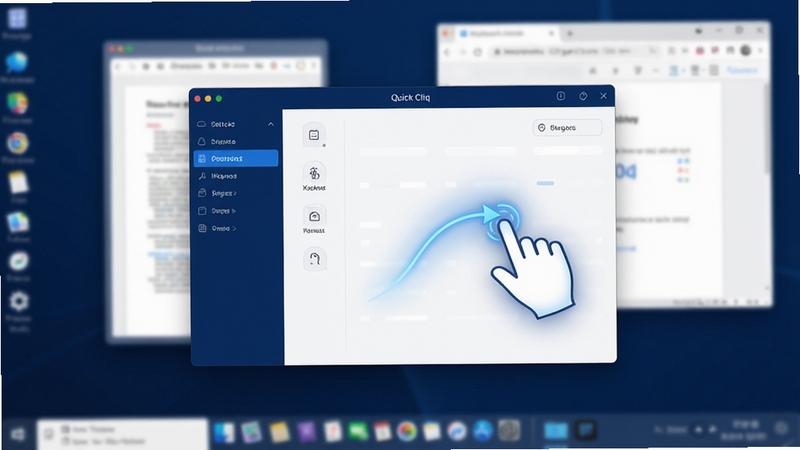
Task: Open the compass-like round desktop icon
Action: 18,261
